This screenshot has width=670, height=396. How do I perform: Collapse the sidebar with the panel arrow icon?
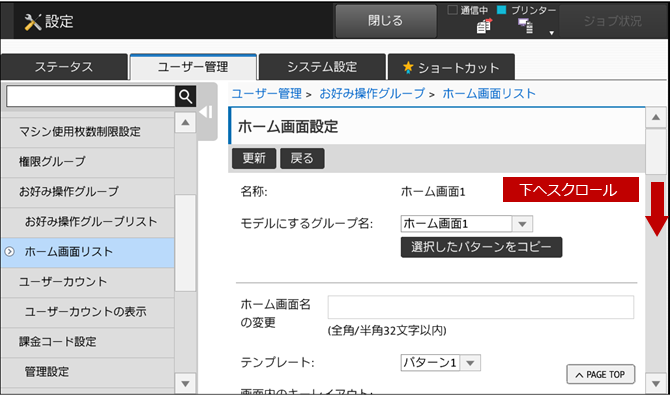[206, 112]
